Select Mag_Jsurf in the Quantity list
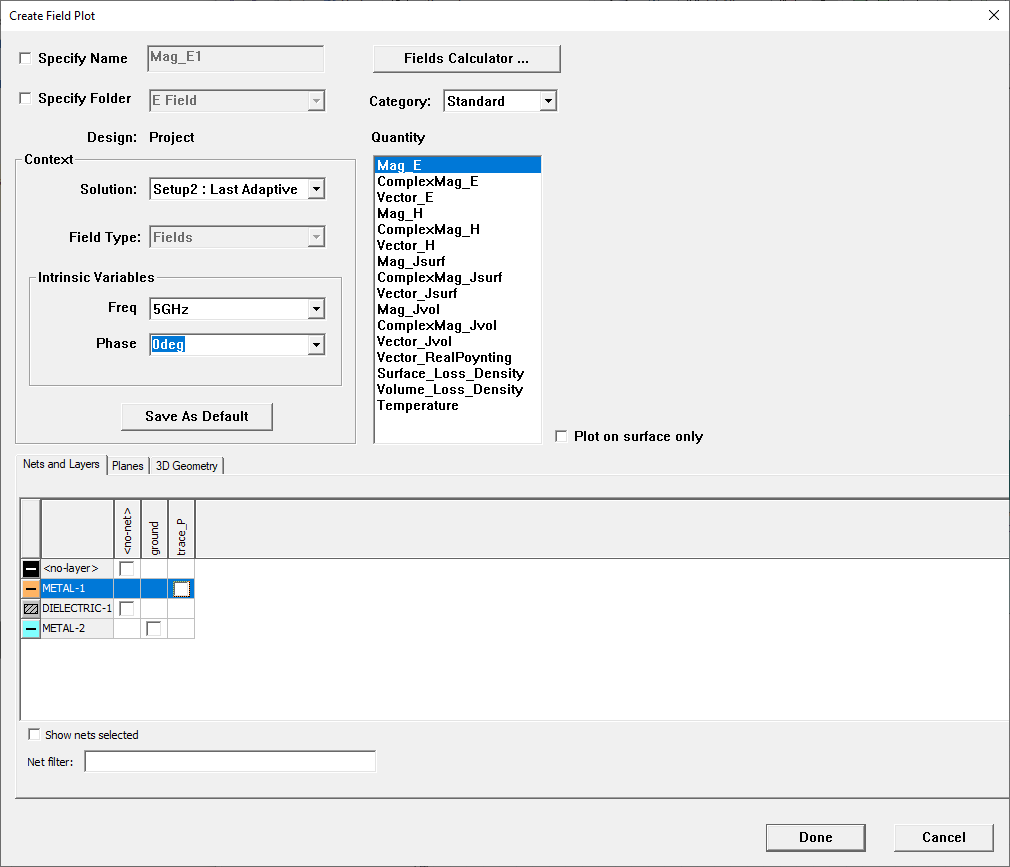The image size is (1010, 867). (x=410, y=261)
